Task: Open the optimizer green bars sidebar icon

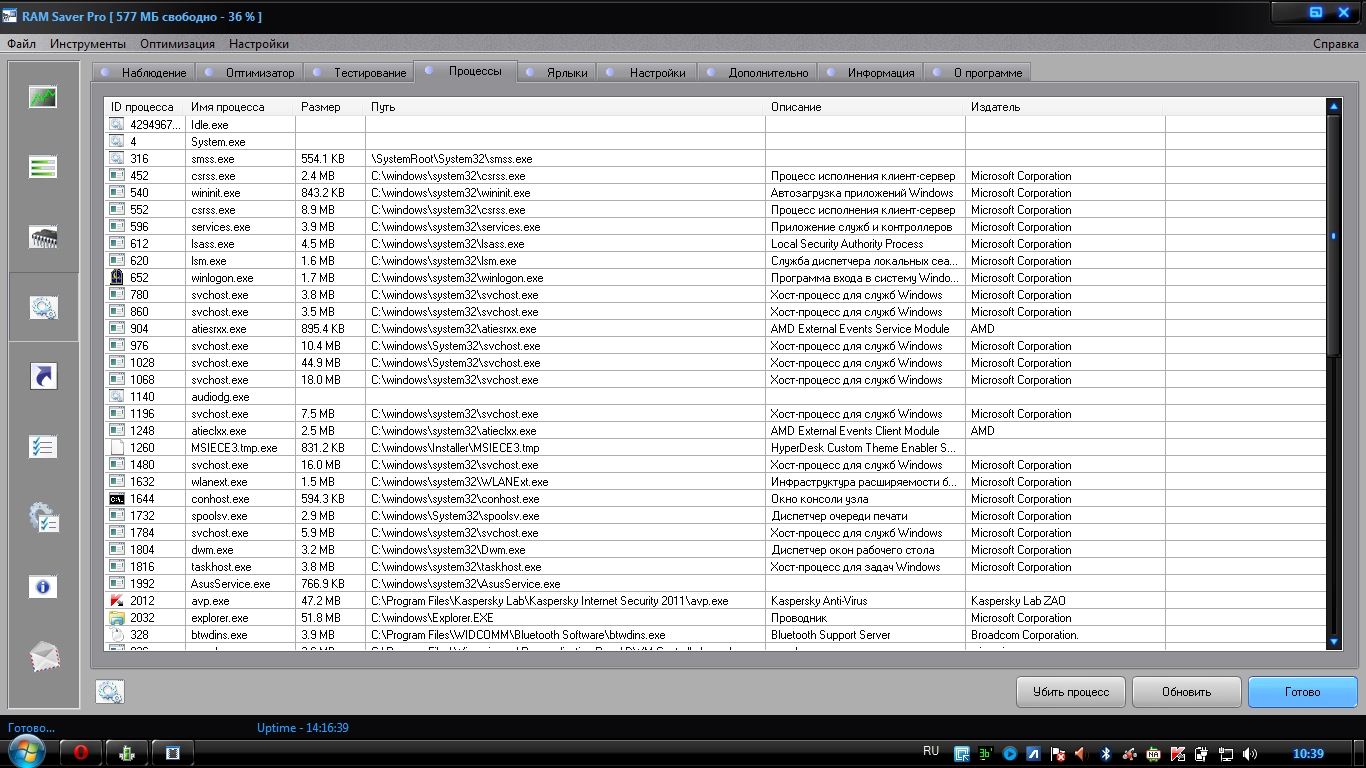Action: tap(43, 167)
